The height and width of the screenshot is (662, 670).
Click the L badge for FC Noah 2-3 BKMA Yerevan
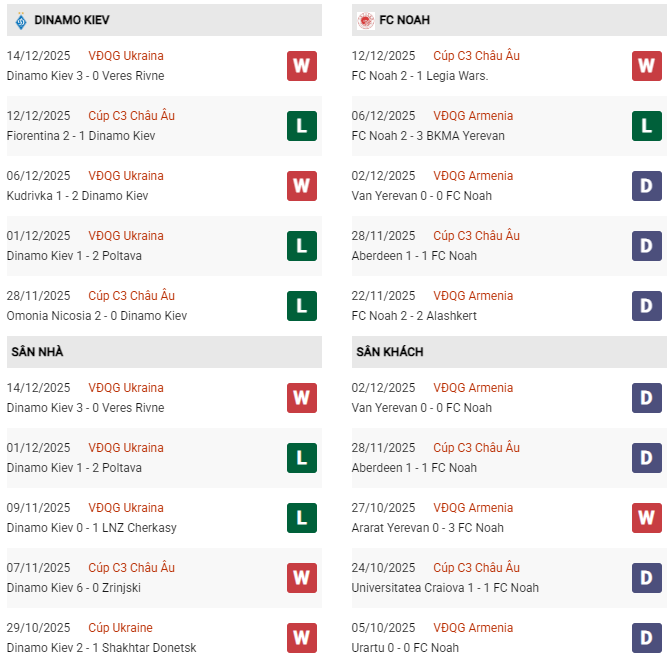[x=647, y=126]
